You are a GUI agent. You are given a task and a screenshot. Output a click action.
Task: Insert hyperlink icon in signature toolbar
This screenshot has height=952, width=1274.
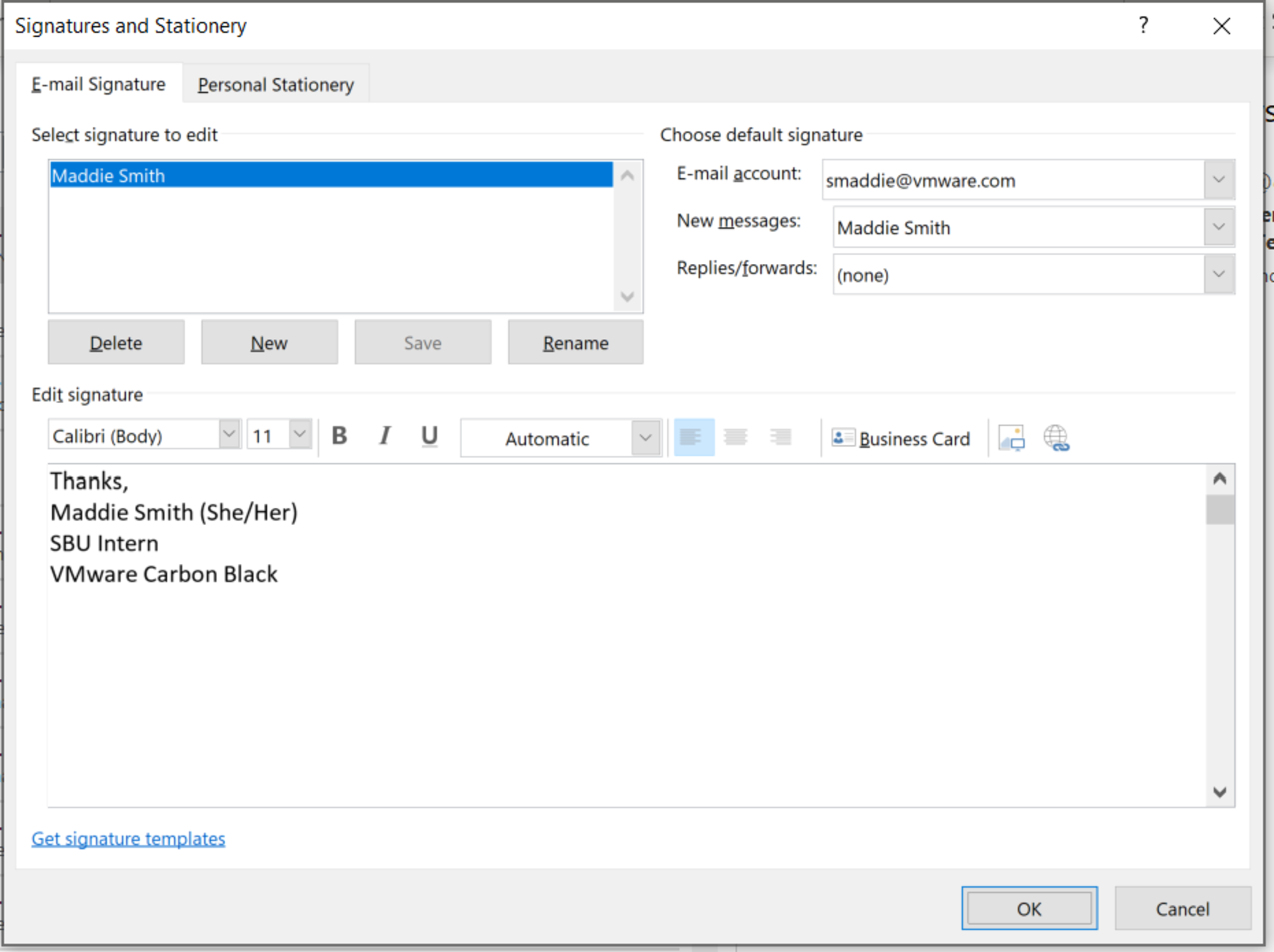(1056, 438)
